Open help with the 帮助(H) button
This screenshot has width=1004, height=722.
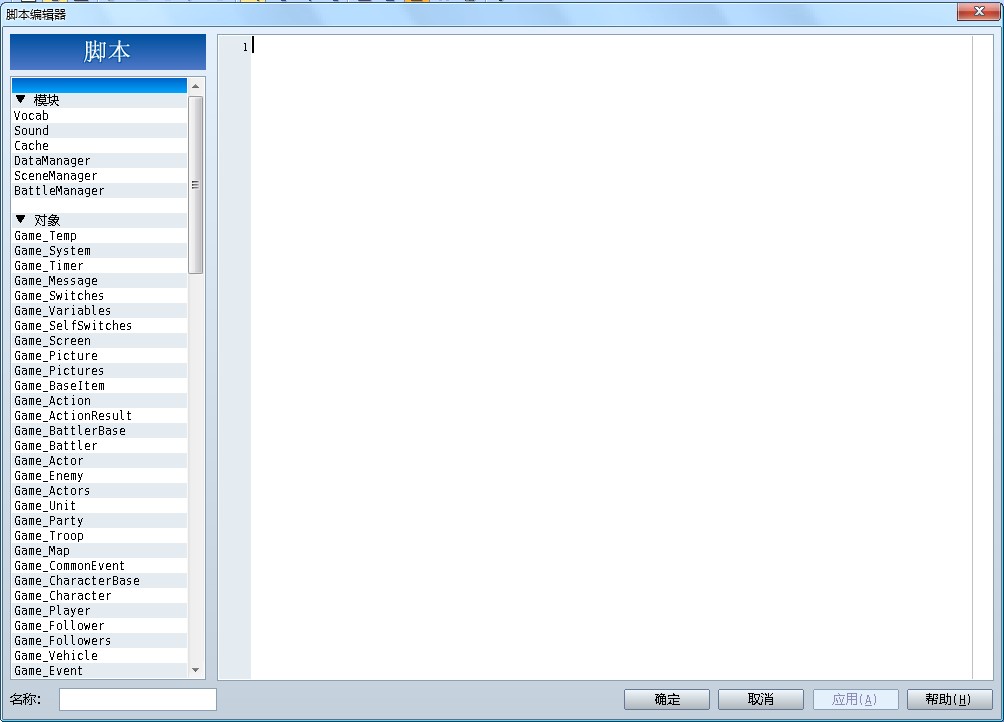950,700
